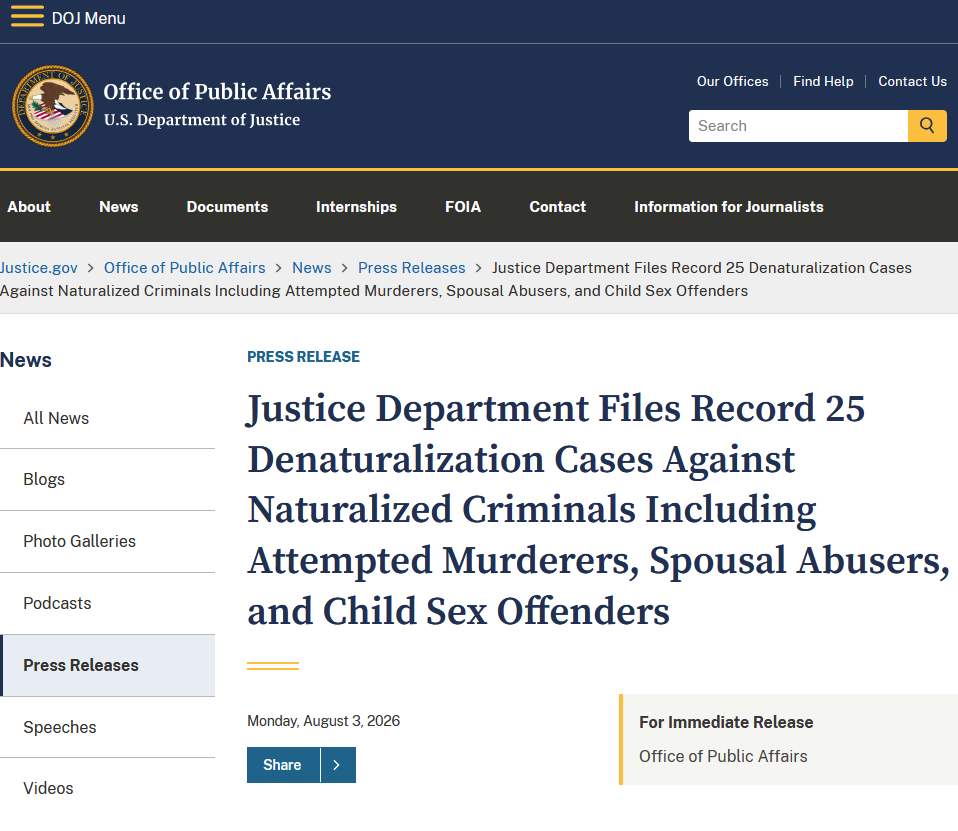Click U.S. Department of Justice subtitle
Image resolution: width=958 pixels, height=831 pixels.
point(202,120)
